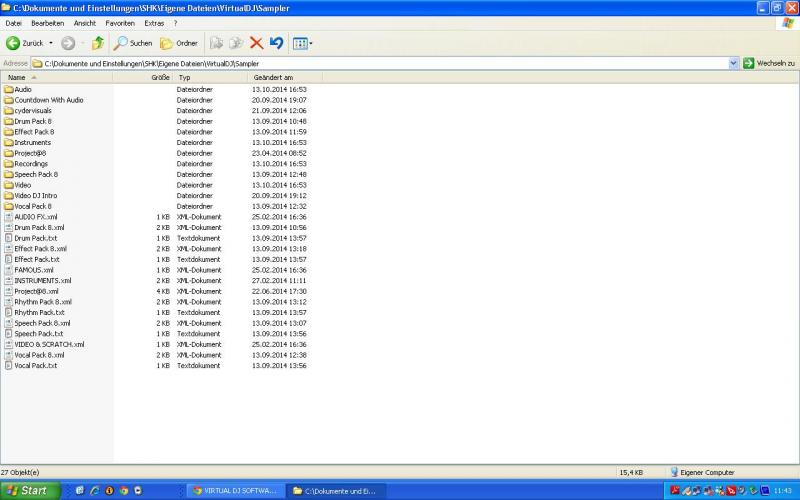Expand the address bar dropdown arrow
This screenshot has height=500, width=800.
pos(734,64)
